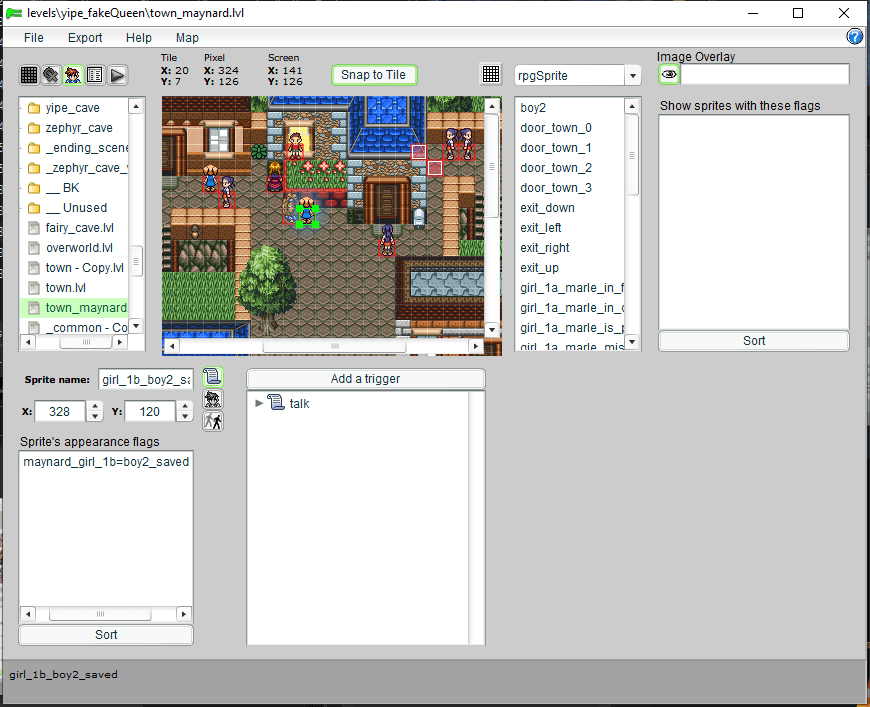Click the Add a trigger button

tap(365, 379)
